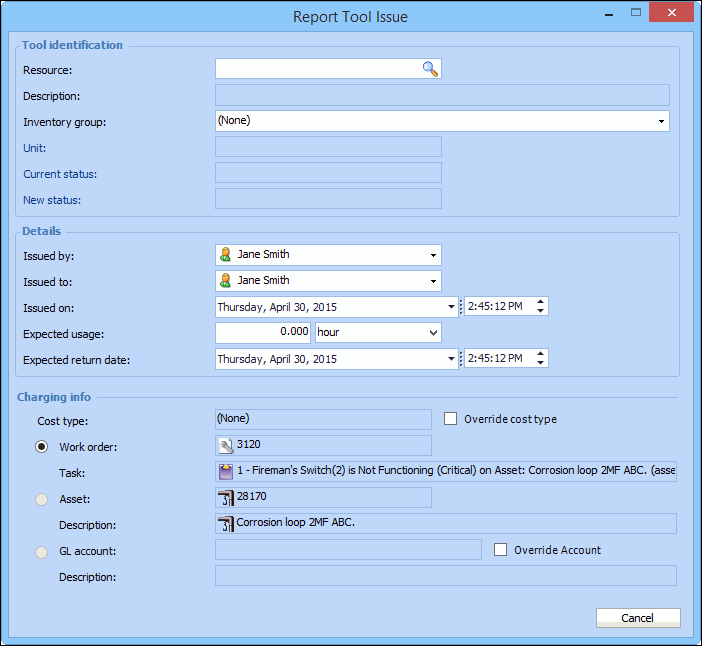Enable the Override cost type checkbox
Screen dimensions: 702x646
click(451, 419)
